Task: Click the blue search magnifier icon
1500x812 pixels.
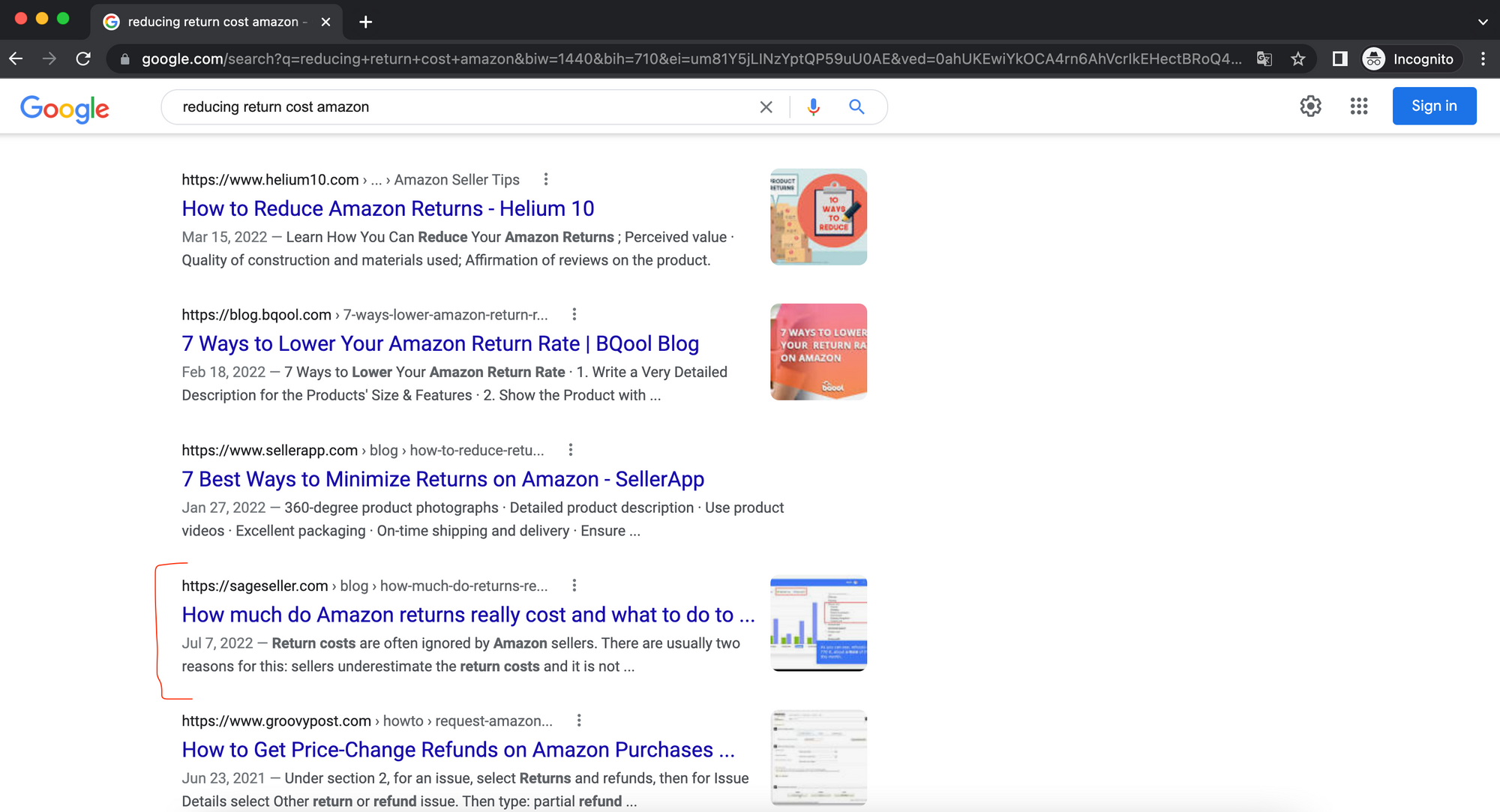Action: tap(856, 107)
